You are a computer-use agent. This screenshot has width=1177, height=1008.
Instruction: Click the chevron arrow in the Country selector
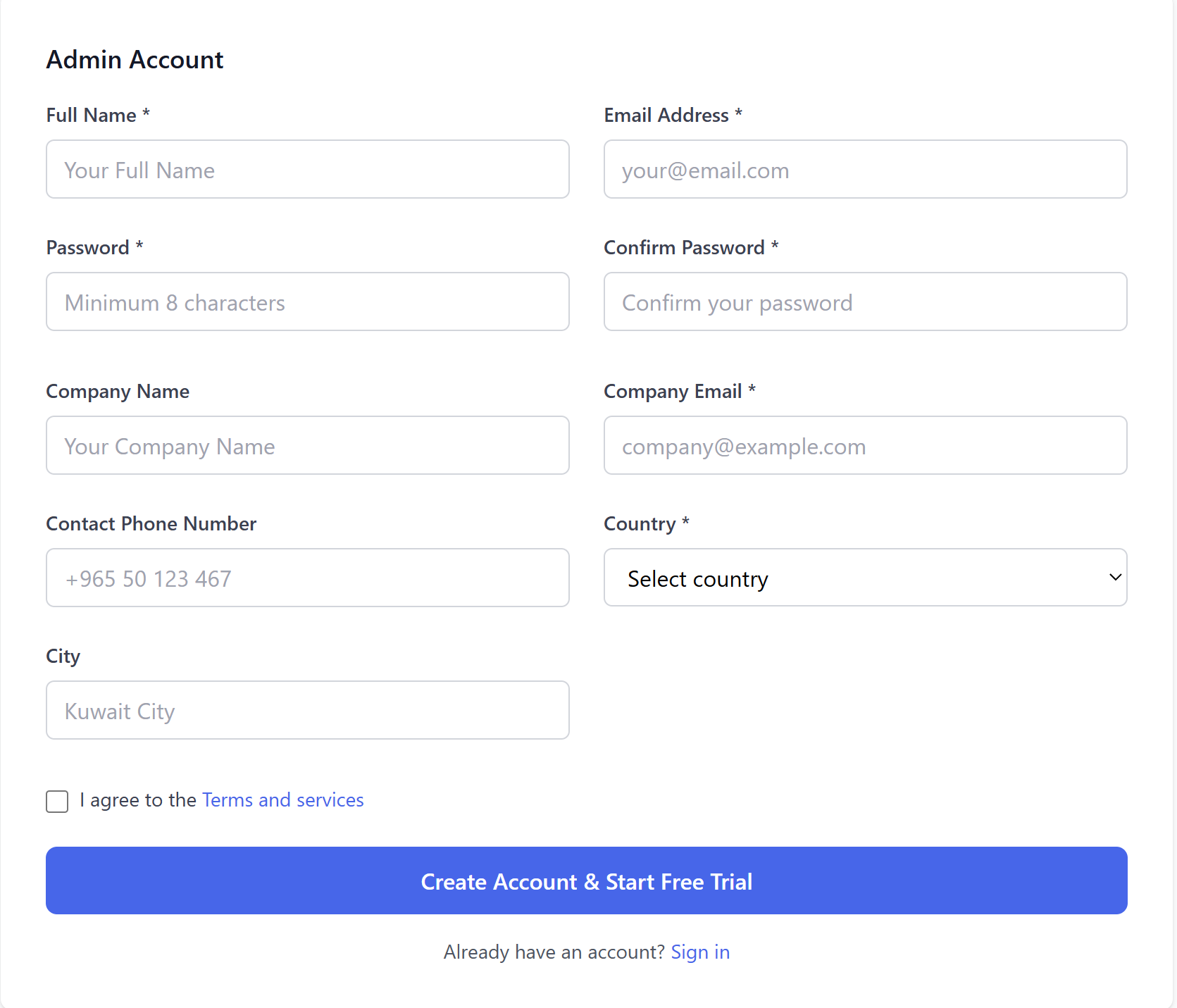pyautogui.click(x=1115, y=578)
